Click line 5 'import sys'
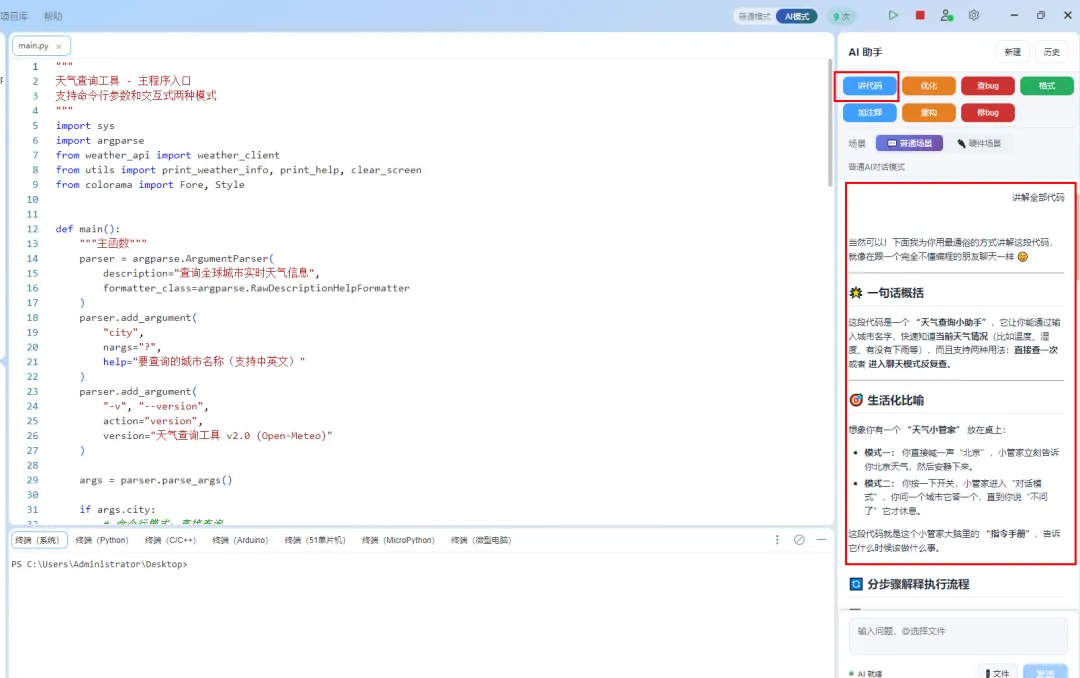 (x=85, y=125)
